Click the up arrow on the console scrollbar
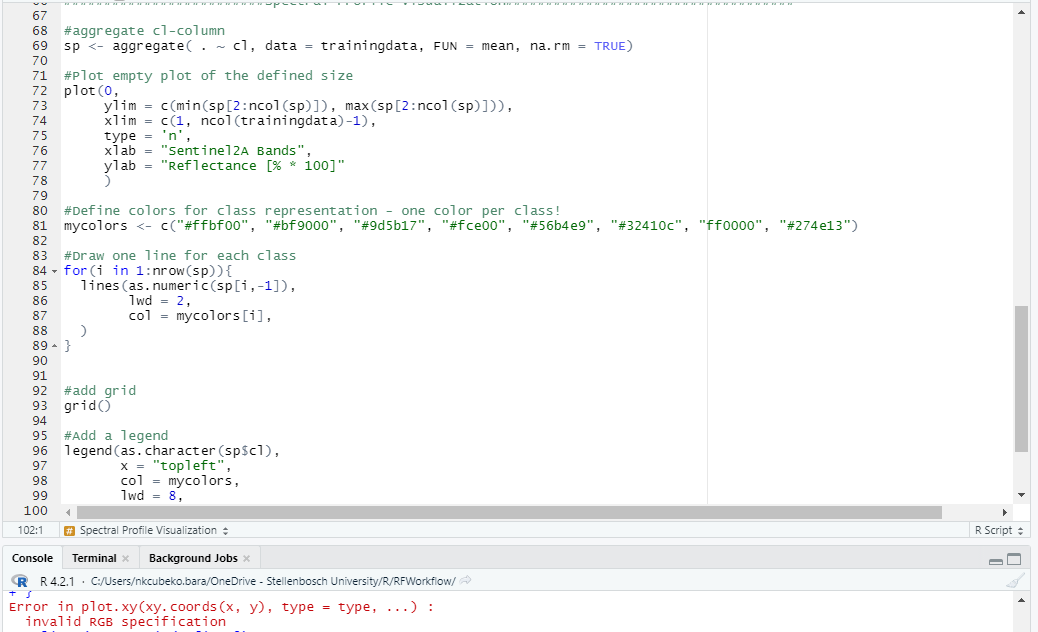The width and height of the screenshot is (1038, 632). [1021, 600]
